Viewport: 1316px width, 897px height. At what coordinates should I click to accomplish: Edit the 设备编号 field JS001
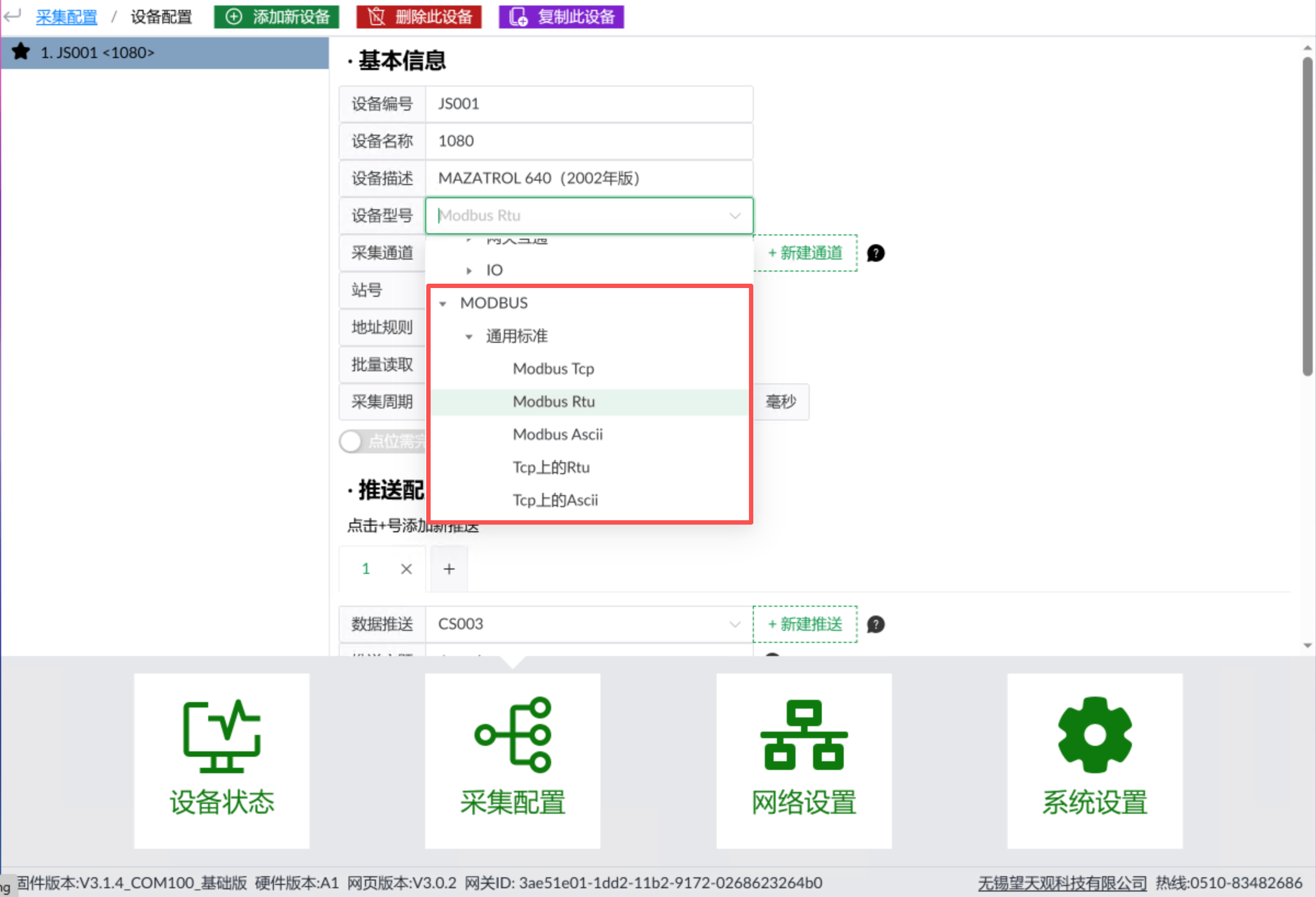[x=589, y=104]
